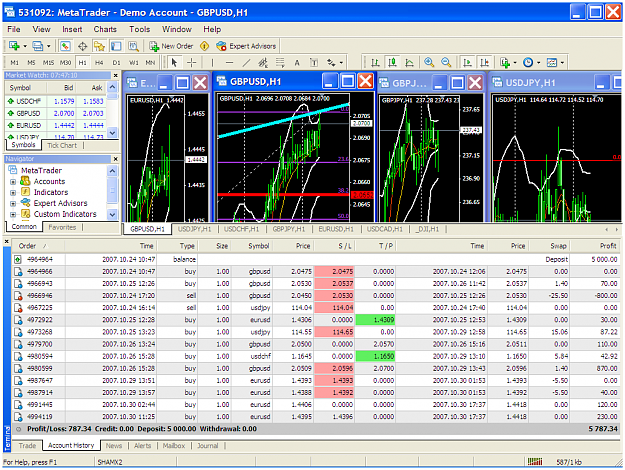625x470 pixels.
Task: Select the Text Label 'T' tool
Action: (314, 62)
